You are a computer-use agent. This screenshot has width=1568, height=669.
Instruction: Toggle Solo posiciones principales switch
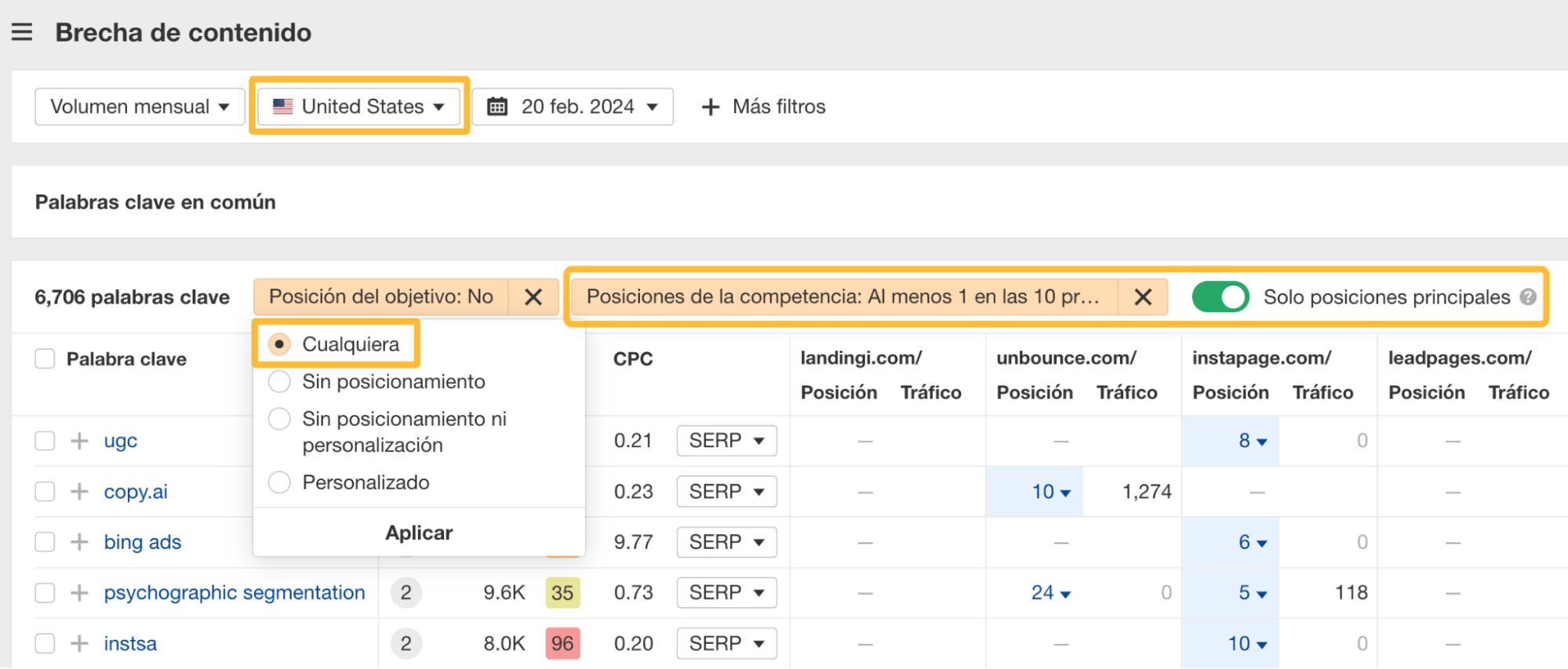[1221, 297]
